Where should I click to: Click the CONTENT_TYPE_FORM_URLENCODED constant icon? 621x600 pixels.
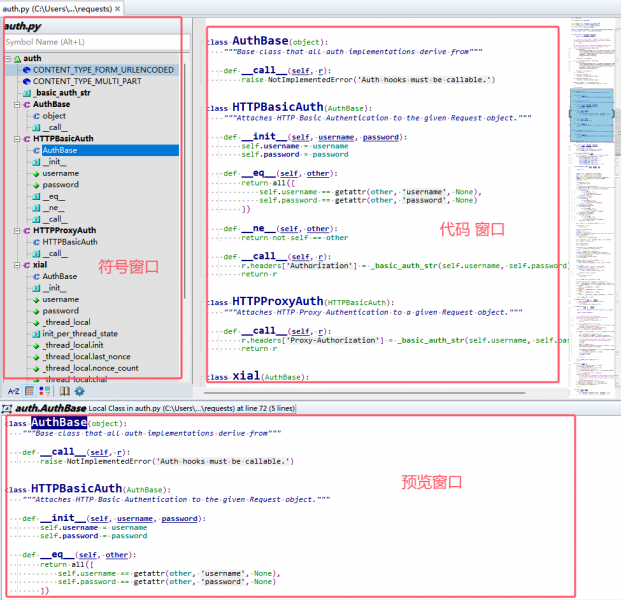pos(27,70)
